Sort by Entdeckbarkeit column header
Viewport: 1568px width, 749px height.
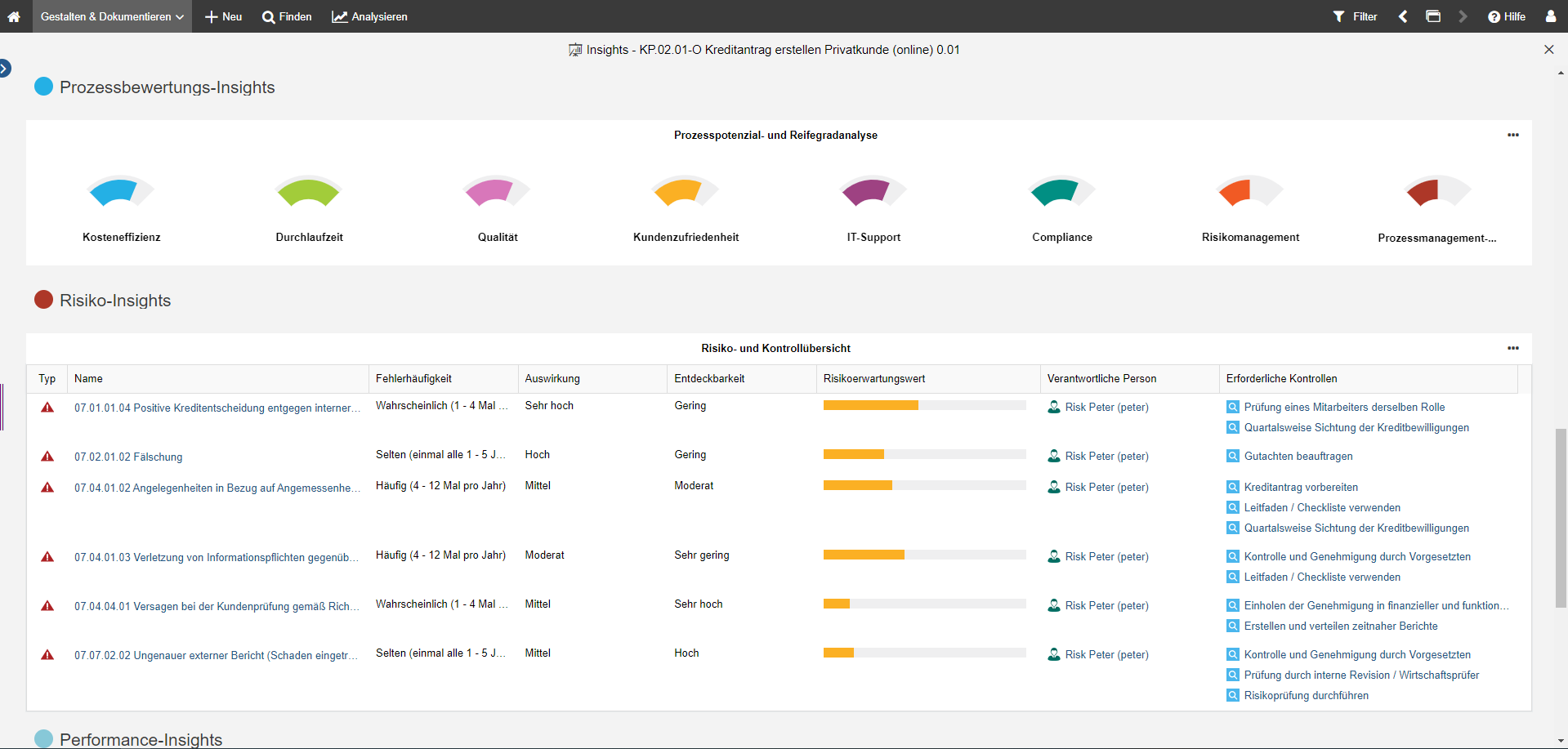click(742, 379)
